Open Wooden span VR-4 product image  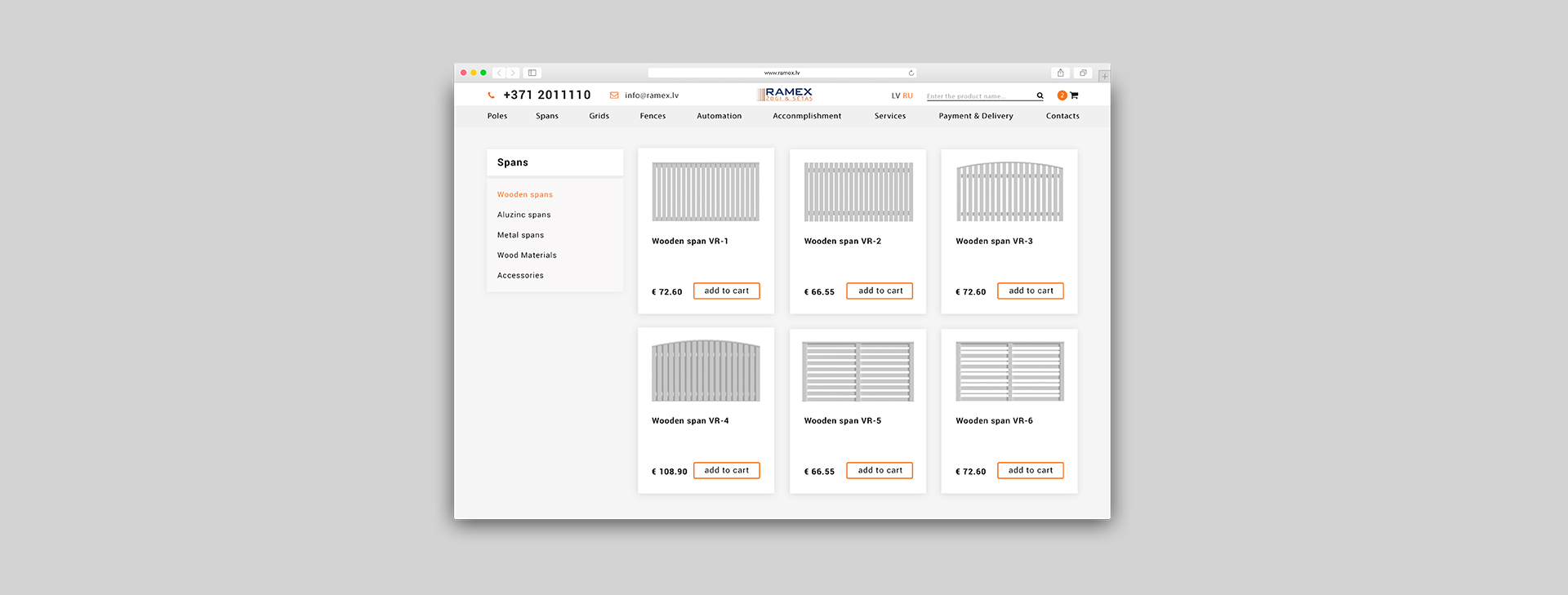tap(706, 371)
